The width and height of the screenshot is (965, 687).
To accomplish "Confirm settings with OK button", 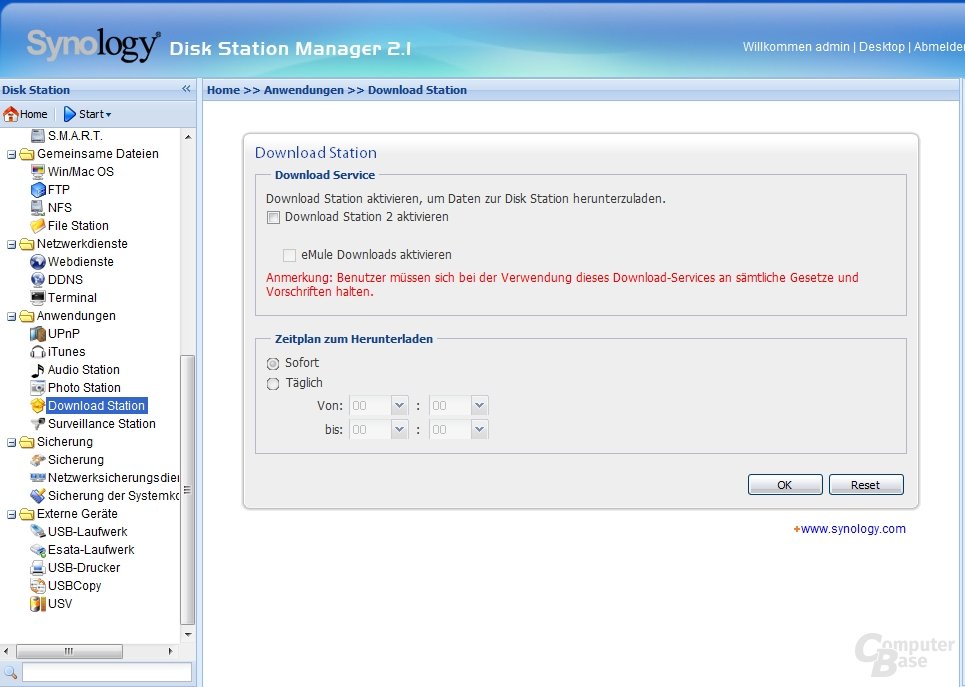I will (x=785, y=484).
